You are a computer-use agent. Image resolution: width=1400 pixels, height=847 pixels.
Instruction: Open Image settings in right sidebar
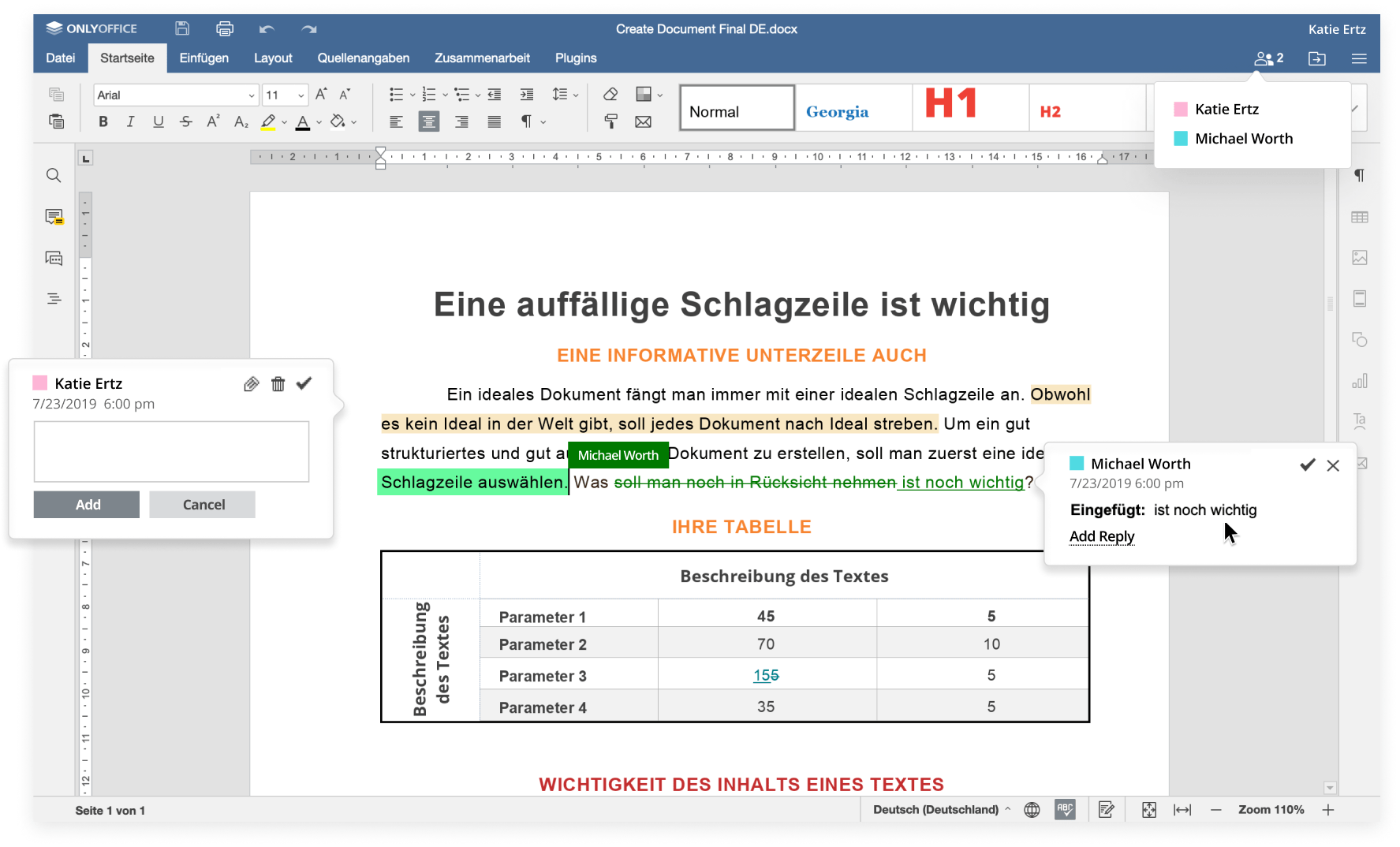[1360, 258]
